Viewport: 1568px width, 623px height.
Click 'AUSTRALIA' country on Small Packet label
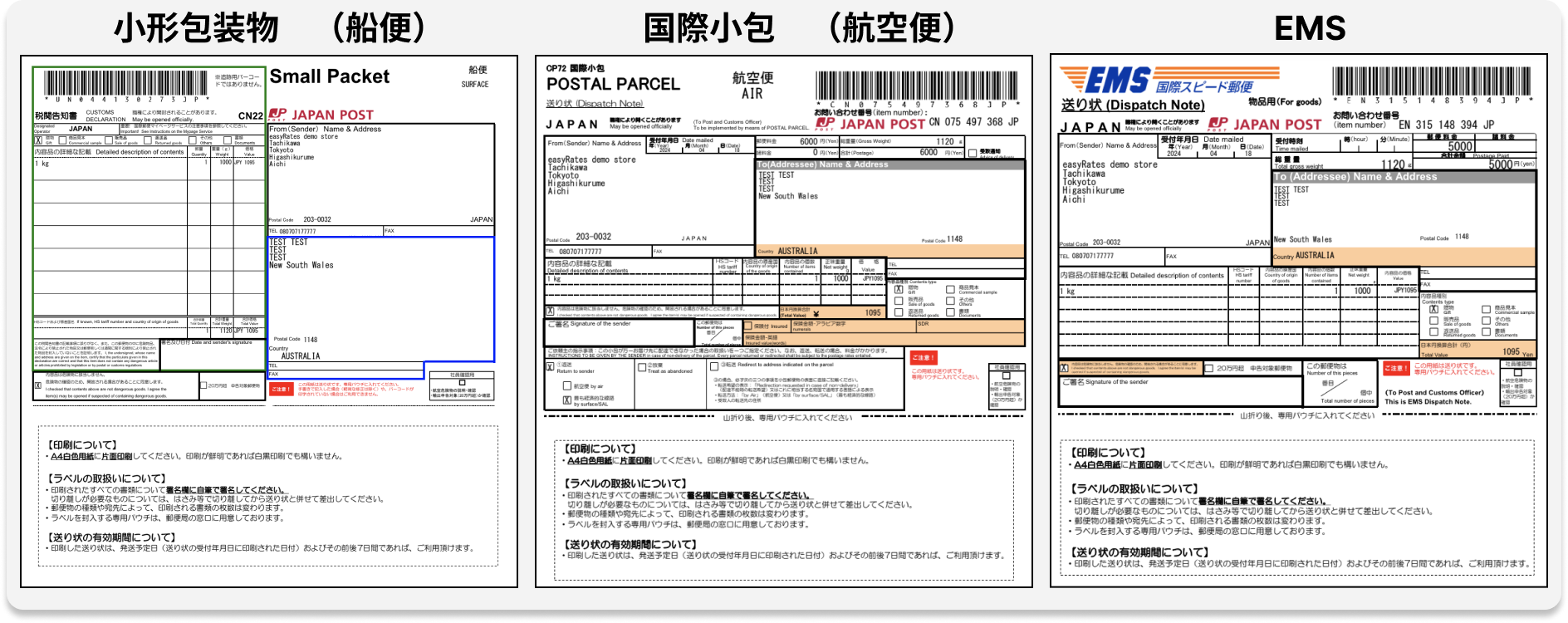[301, 356]
